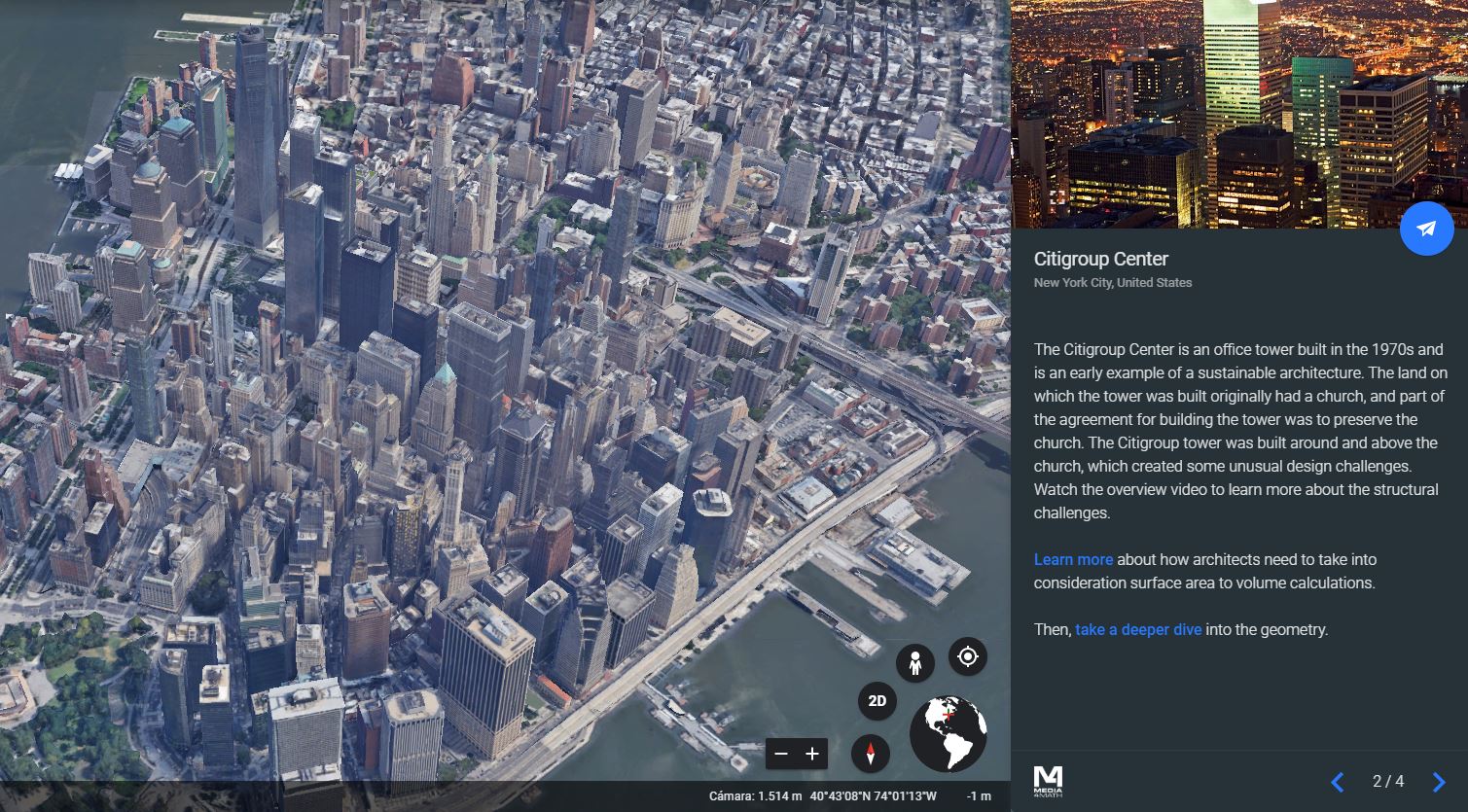Click the blue paper-plane fly-to button

pos(1426,229)
